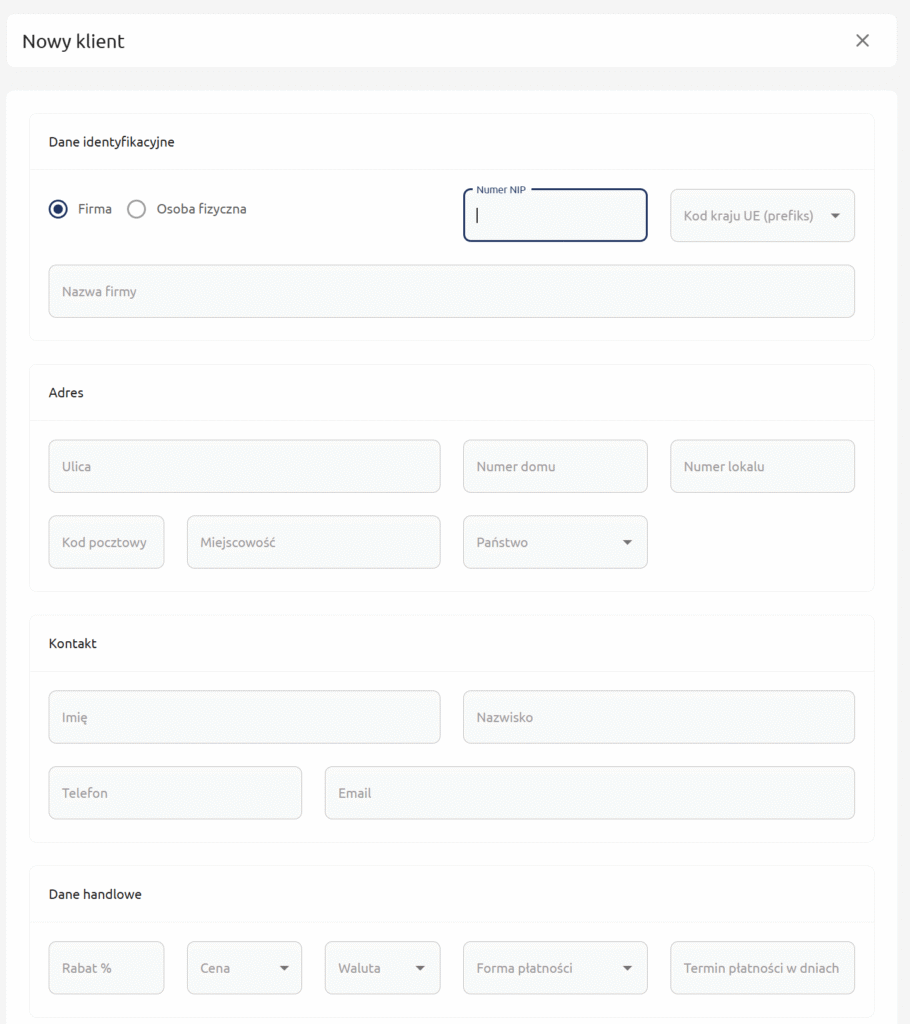The height and width of the screenshot is (1024, 910).
Task: Expand the Państwo country dropdown
Action: [x=555, y=542]
